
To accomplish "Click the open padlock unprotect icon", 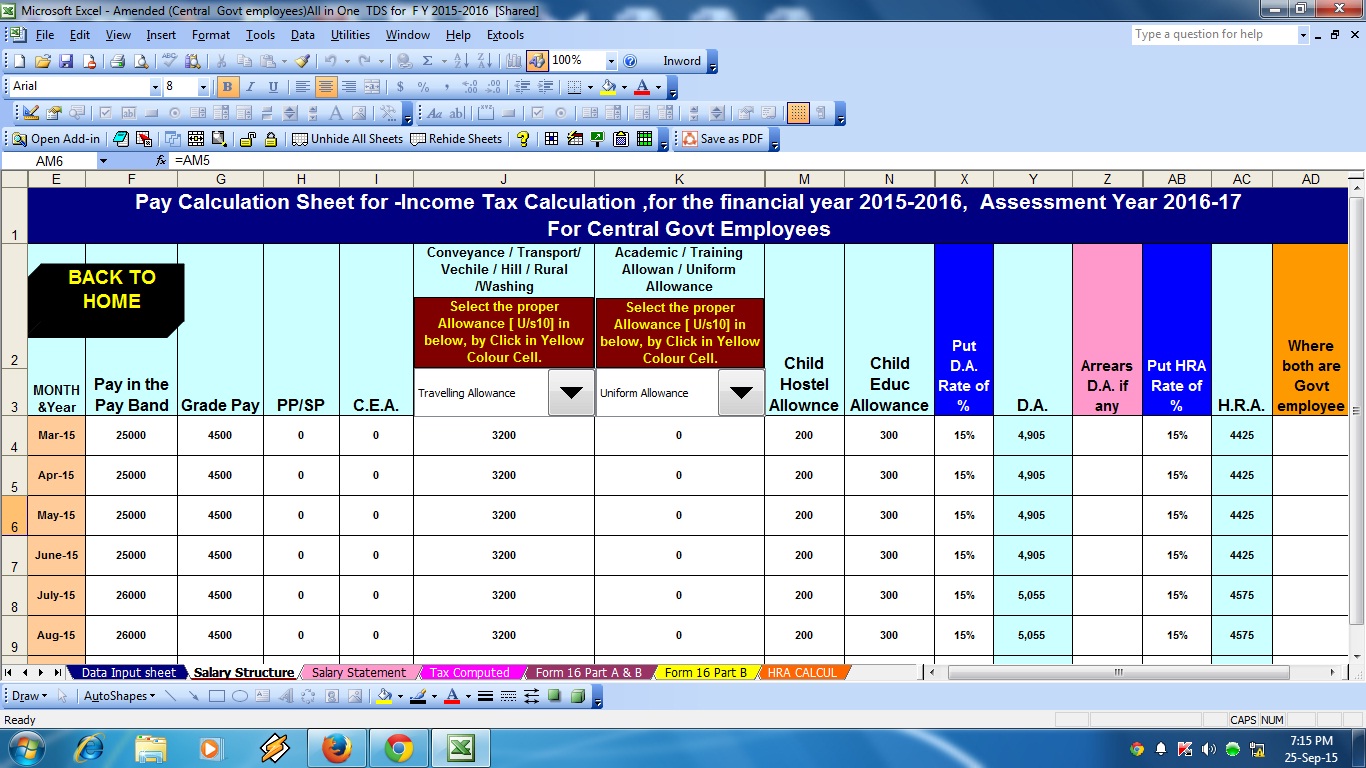I will point(247,139).
